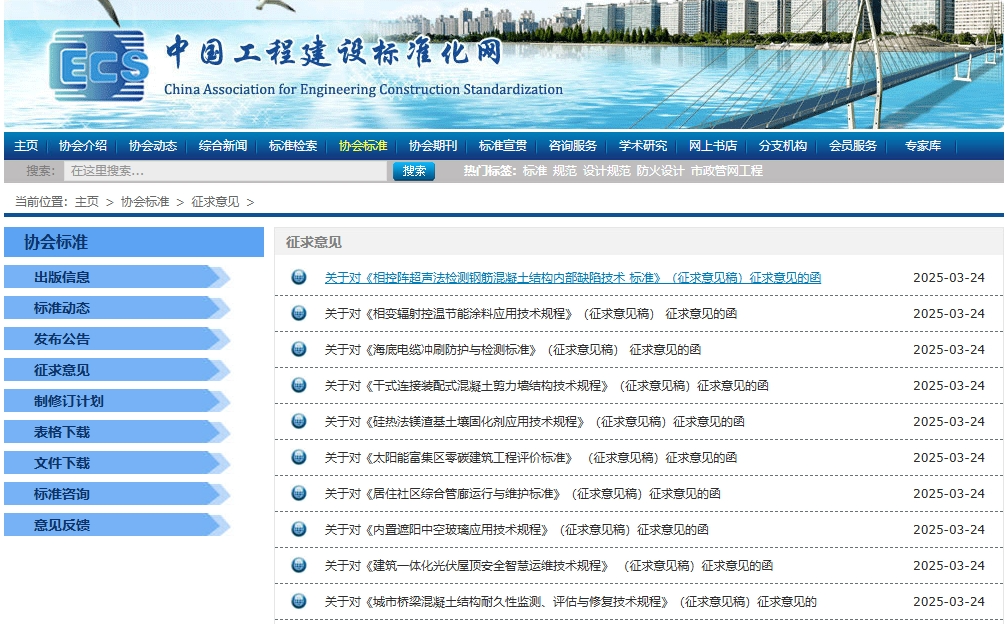Navigate to 主页 in the breadcrumb
Screen dimensions: 1005x624
pyautogui.click(x=87, y=201)
